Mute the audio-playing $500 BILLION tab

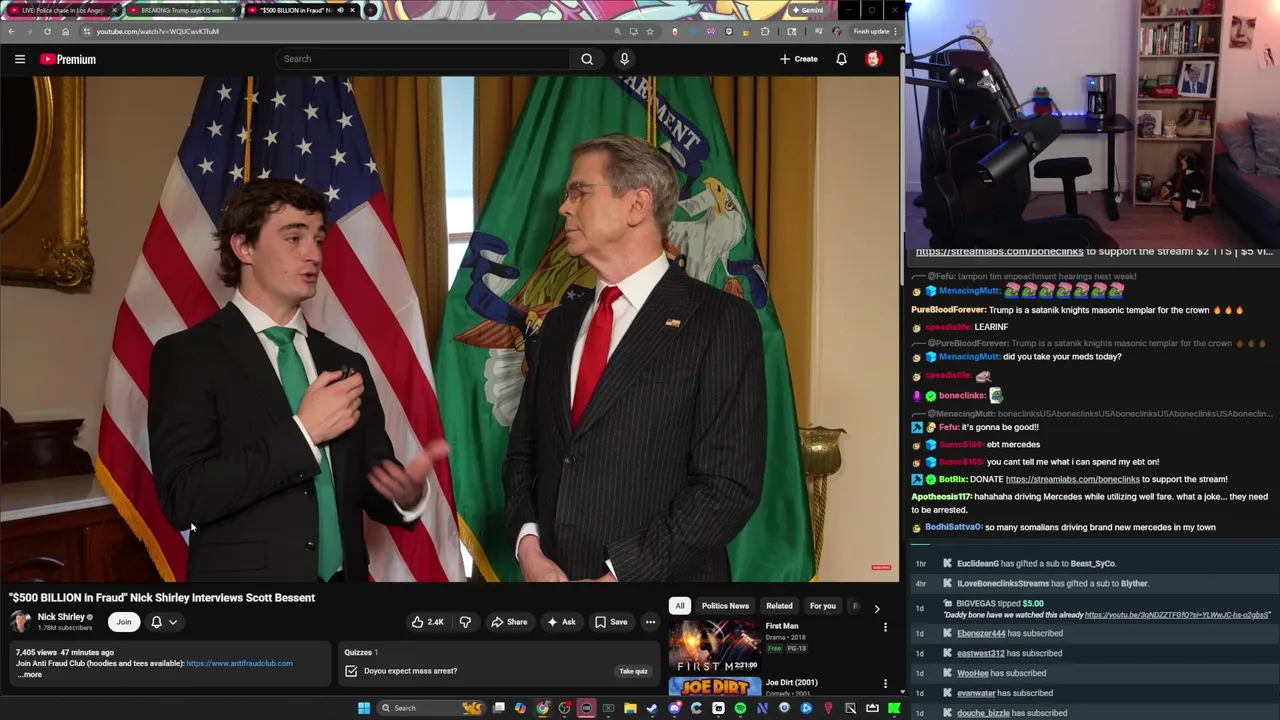[340, 10]
